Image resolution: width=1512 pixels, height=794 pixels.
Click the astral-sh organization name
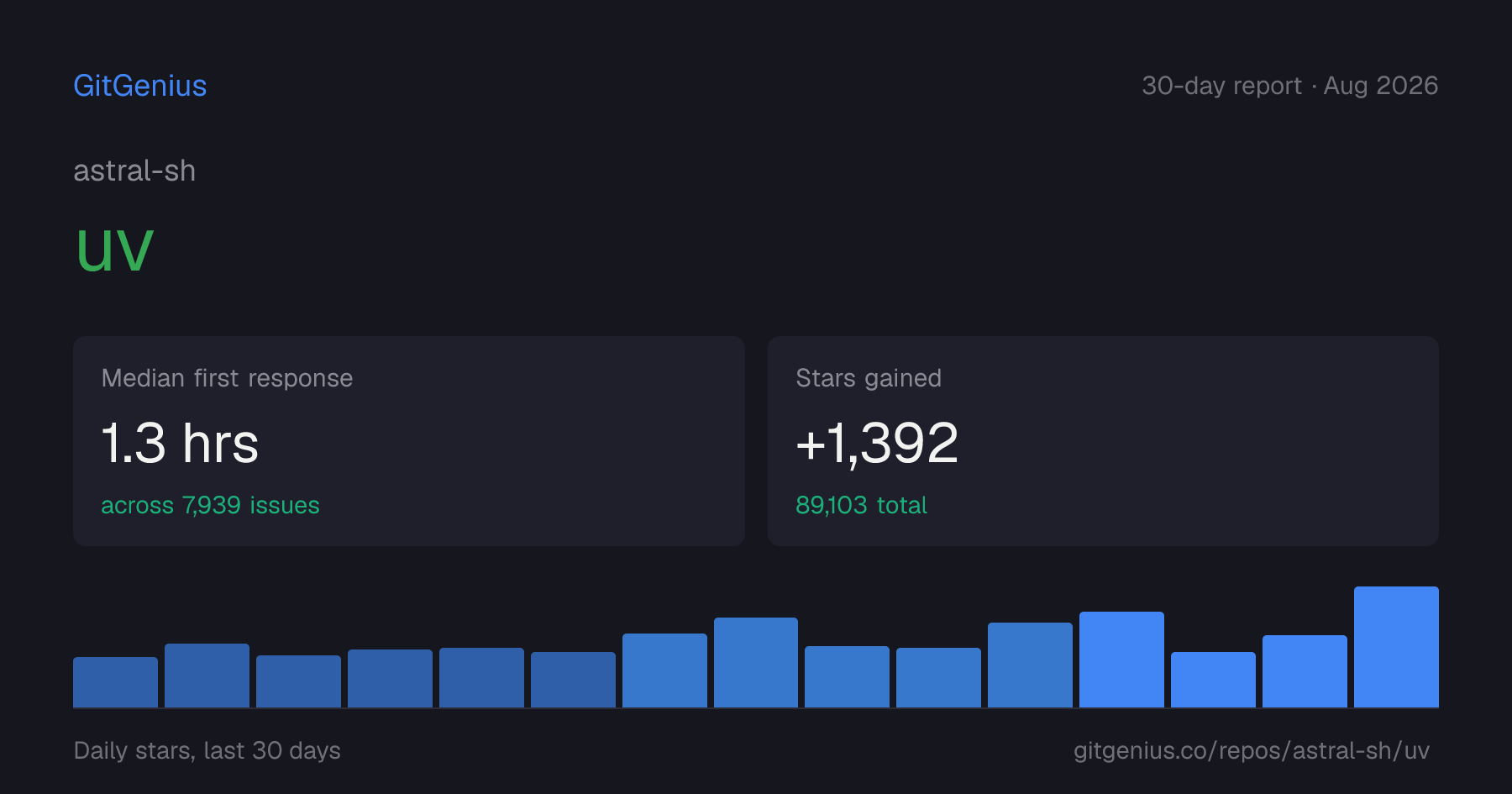coord(134,171)
